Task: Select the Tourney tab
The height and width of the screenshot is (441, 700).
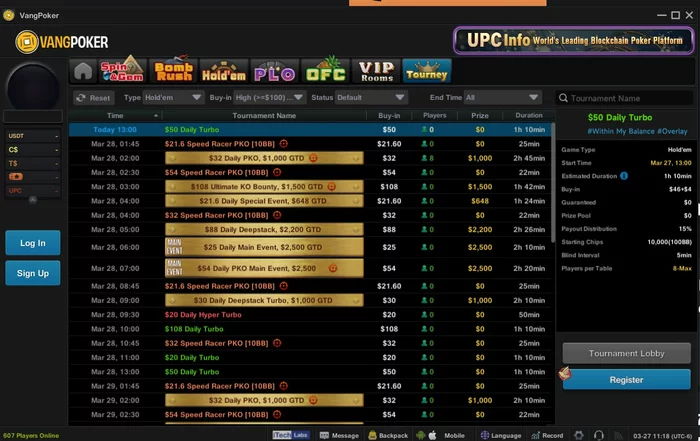Action: pyautogui.click(x=427, y=71)
